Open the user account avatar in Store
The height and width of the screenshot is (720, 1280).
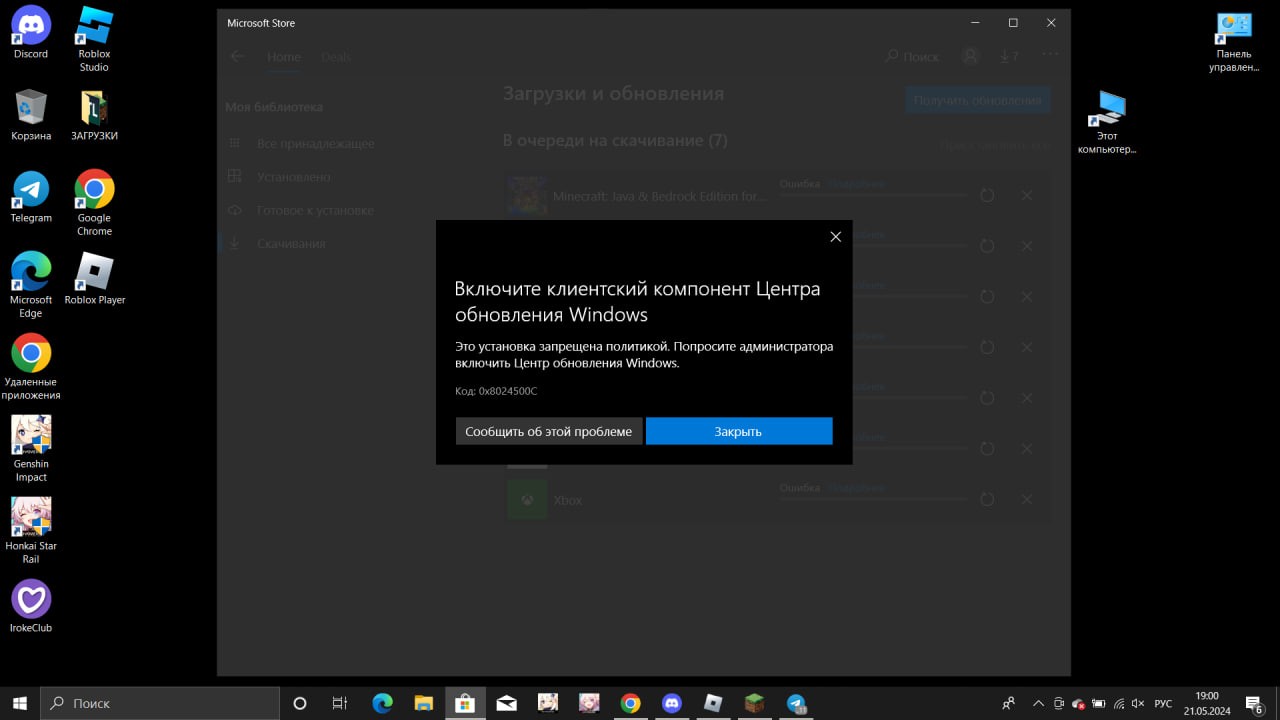[970, 56]
